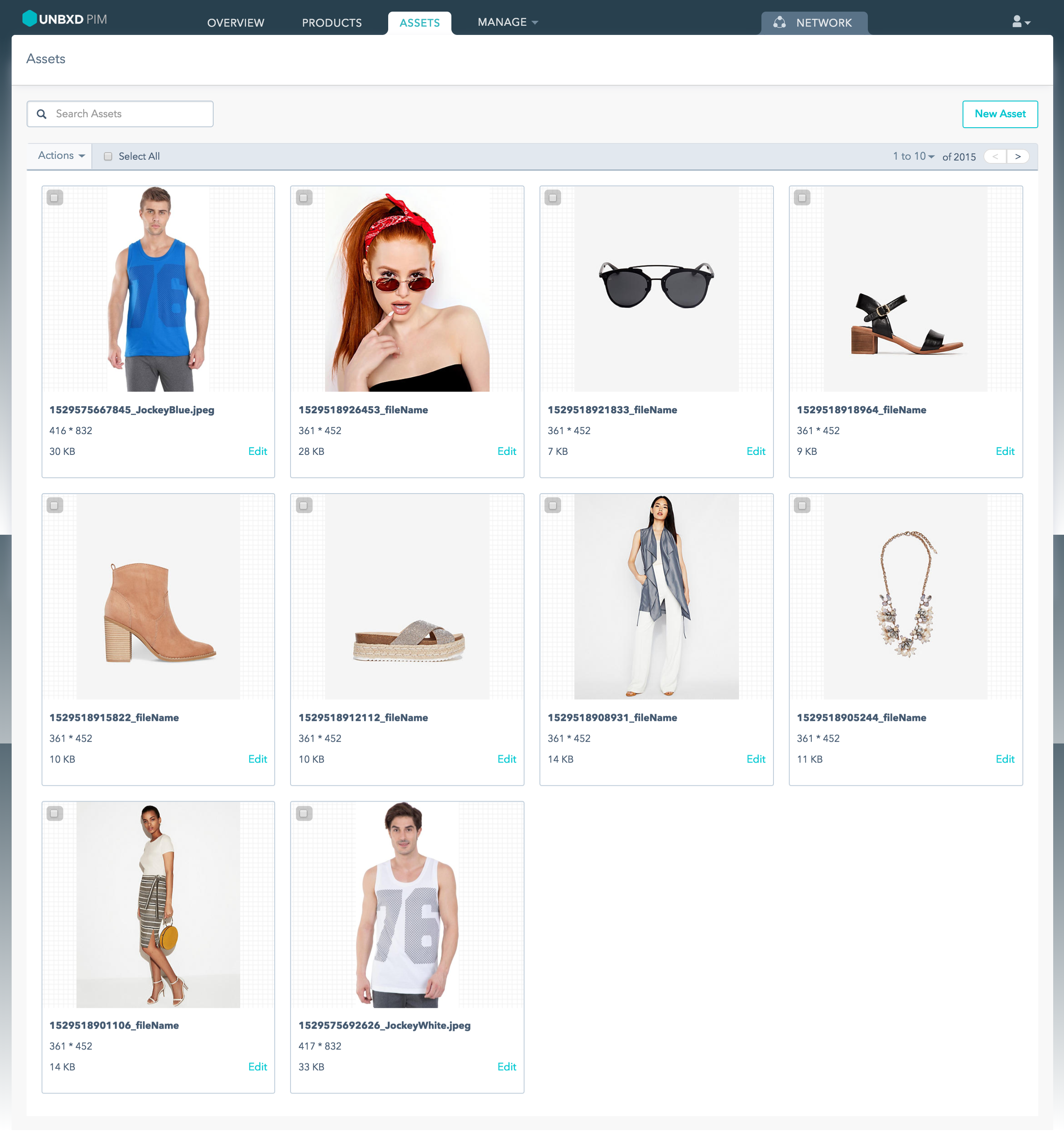This screenshot has width=1064, height=1131.
Task: Click the UNBXD PIM logo
Action: point(64,20)
